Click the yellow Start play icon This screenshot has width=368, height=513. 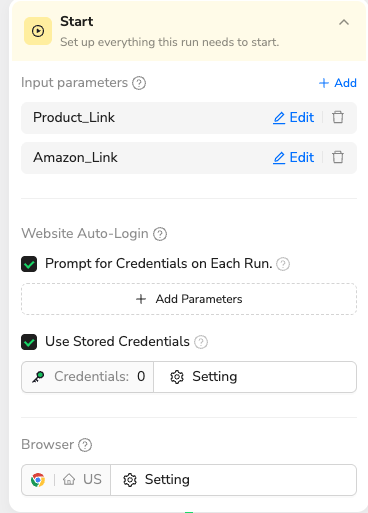[38, 31]
